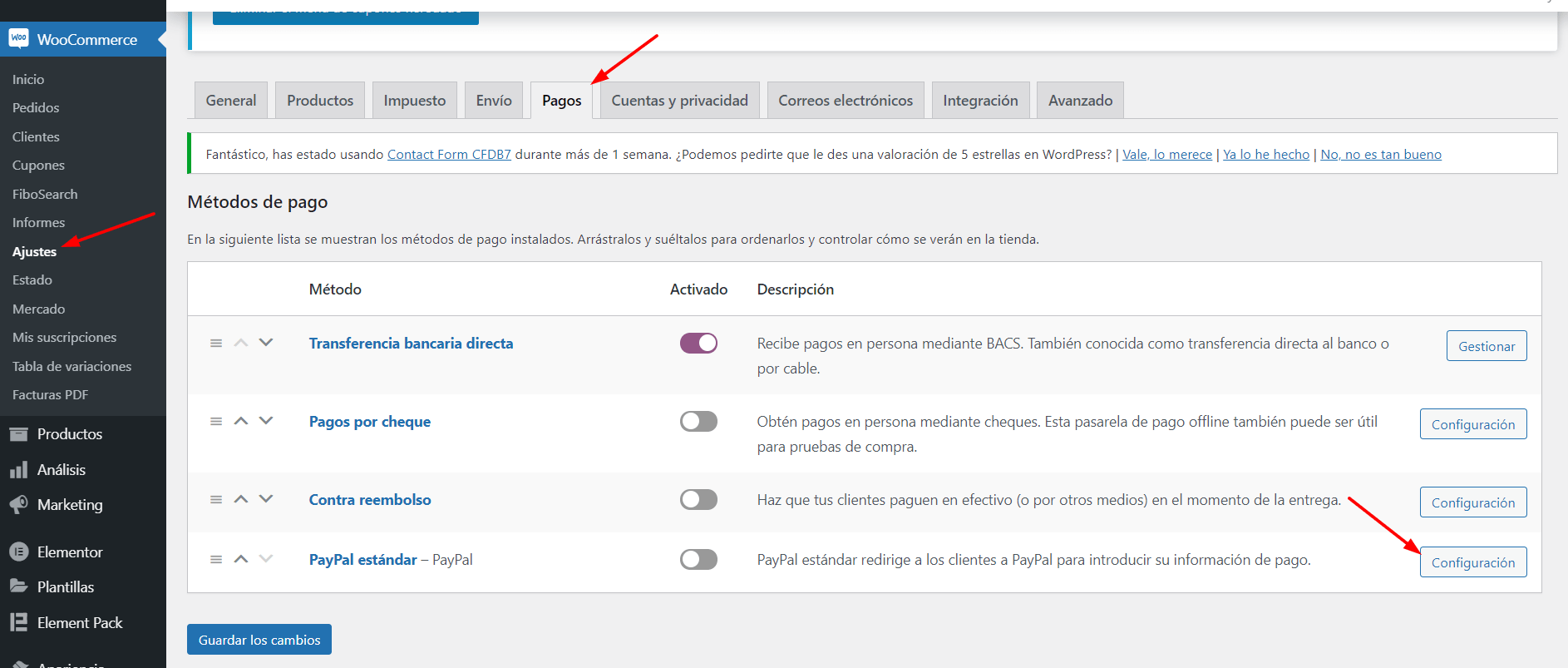This screenshot has height=668, width=1568.
Task: Click the WooCommerce menu heading text
Action: pyautogui.click(x=87, y=39)
